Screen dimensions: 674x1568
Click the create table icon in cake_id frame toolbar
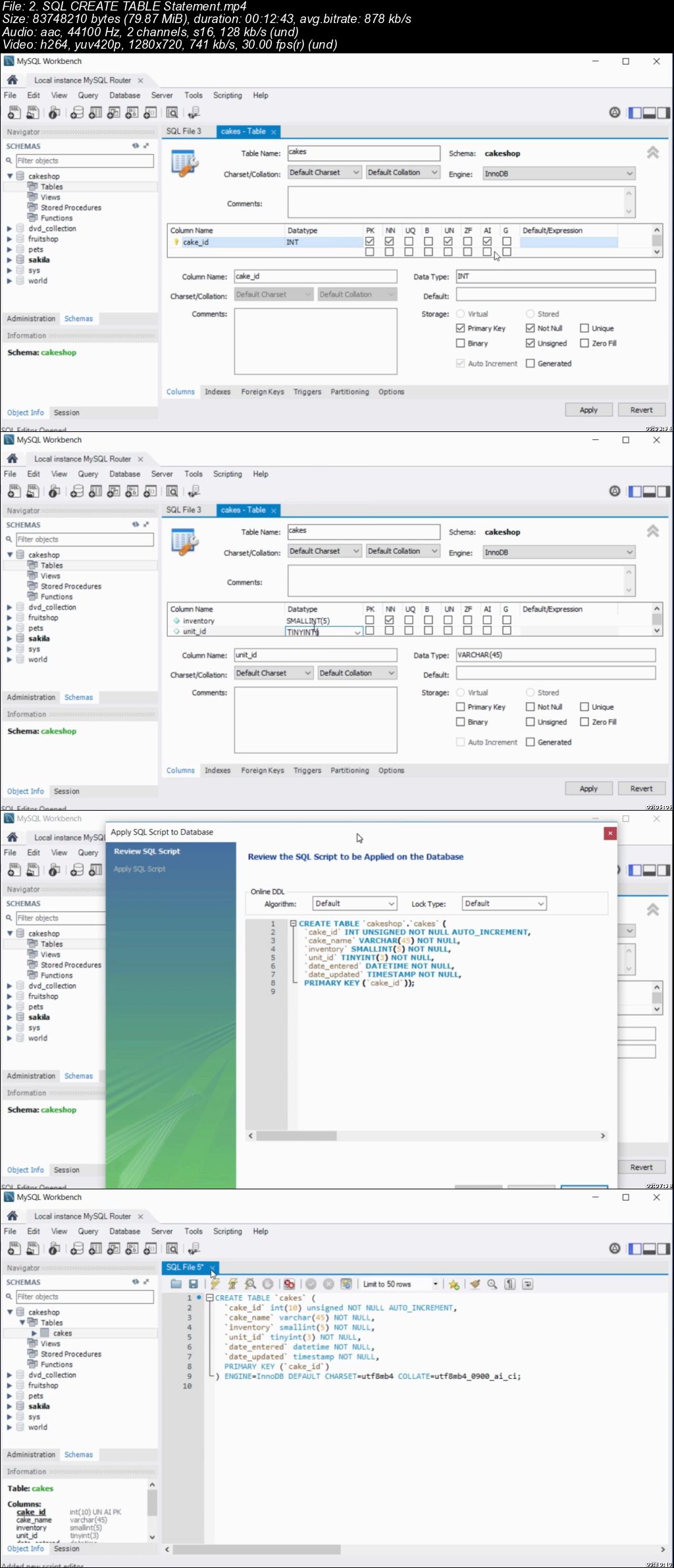point(95,113)
